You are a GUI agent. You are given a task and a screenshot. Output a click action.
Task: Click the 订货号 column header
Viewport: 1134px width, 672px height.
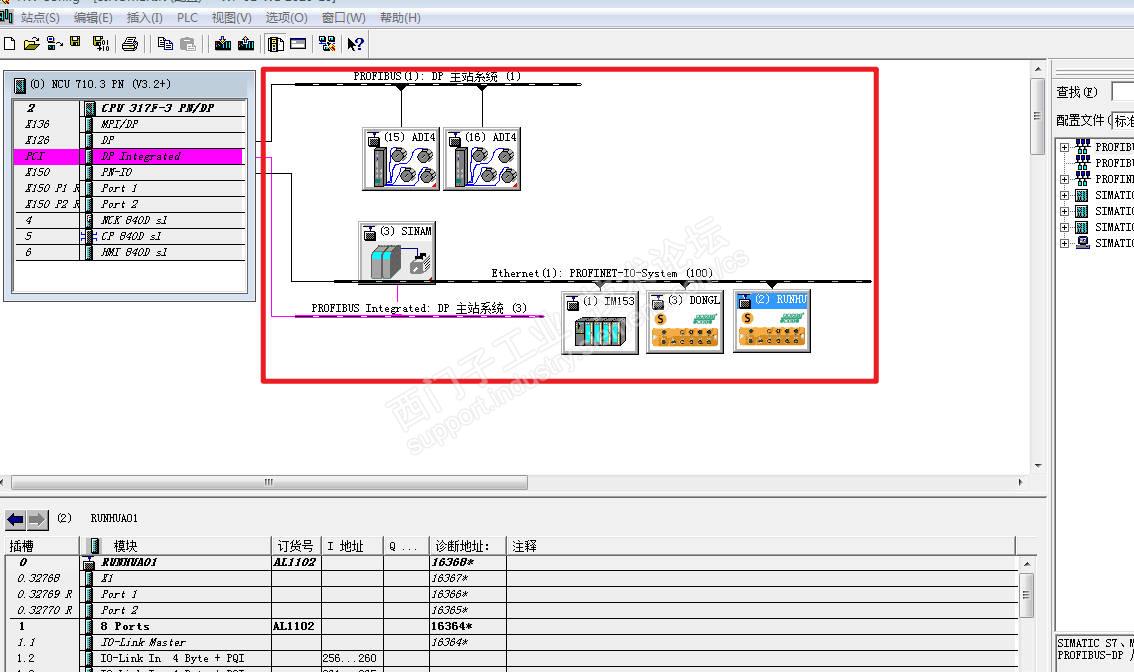point(296,546)
